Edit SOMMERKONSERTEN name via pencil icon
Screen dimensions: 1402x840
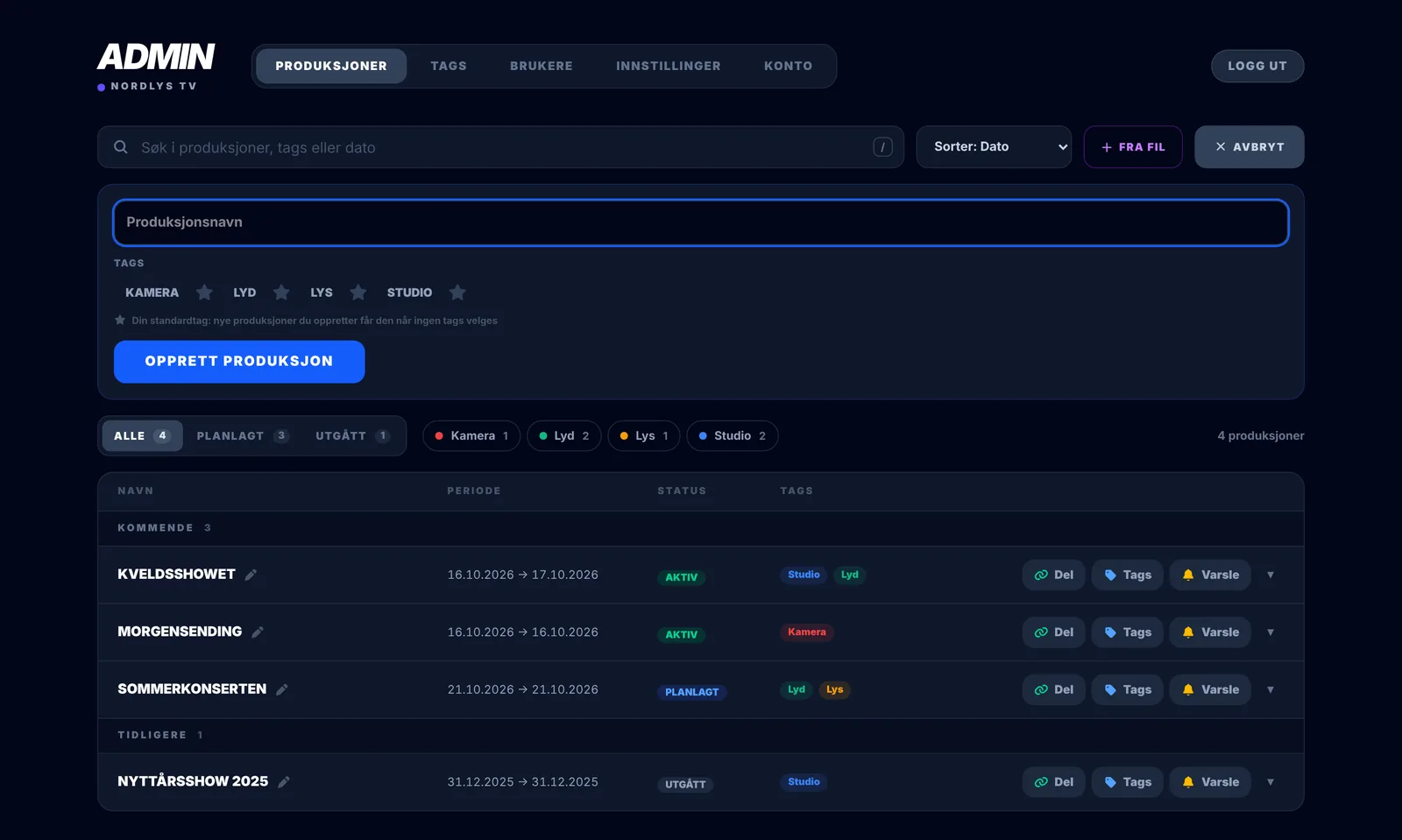282,690
